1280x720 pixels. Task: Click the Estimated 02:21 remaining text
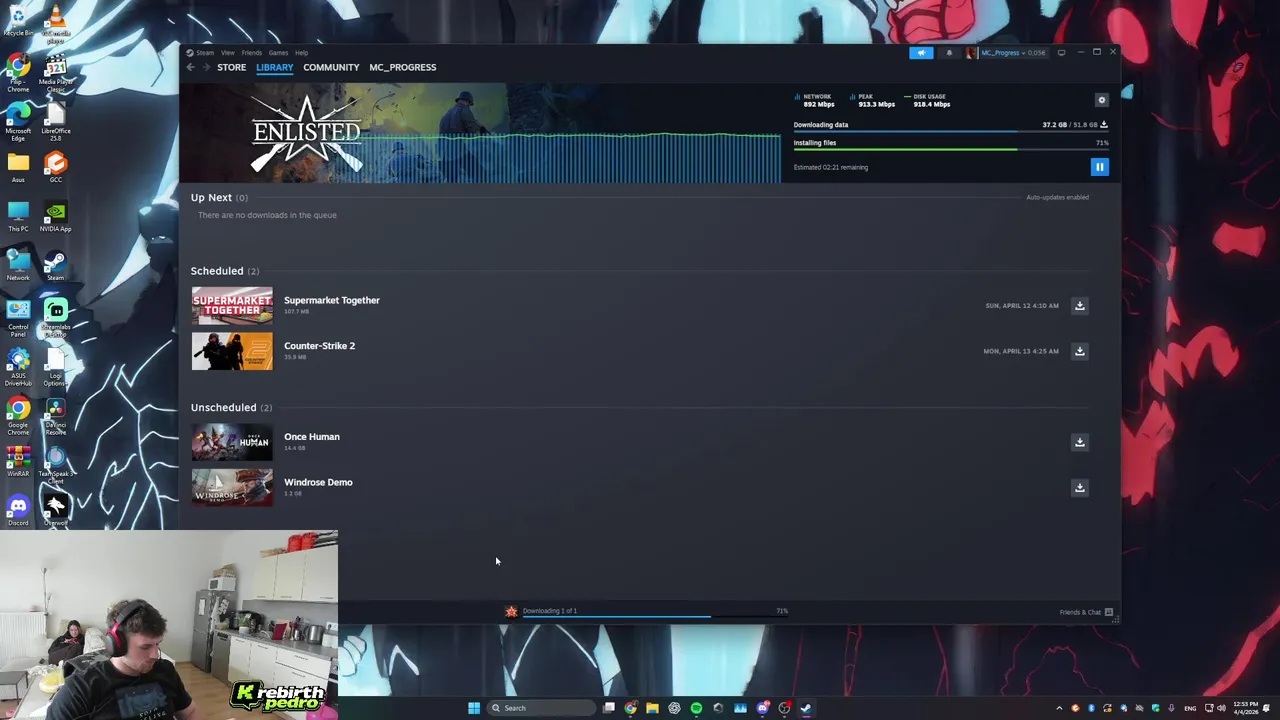[x=831, y=167]
